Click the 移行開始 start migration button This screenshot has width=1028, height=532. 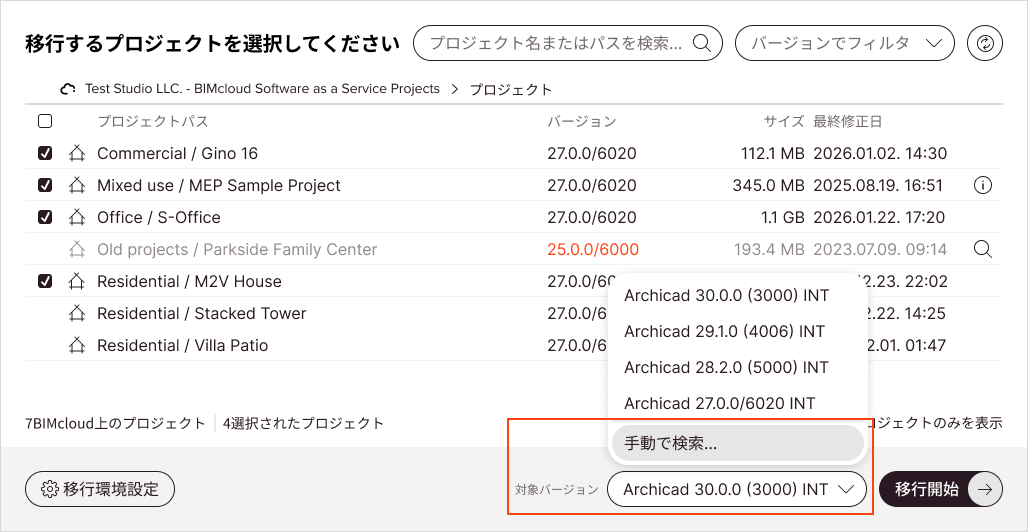coord(941,489)
